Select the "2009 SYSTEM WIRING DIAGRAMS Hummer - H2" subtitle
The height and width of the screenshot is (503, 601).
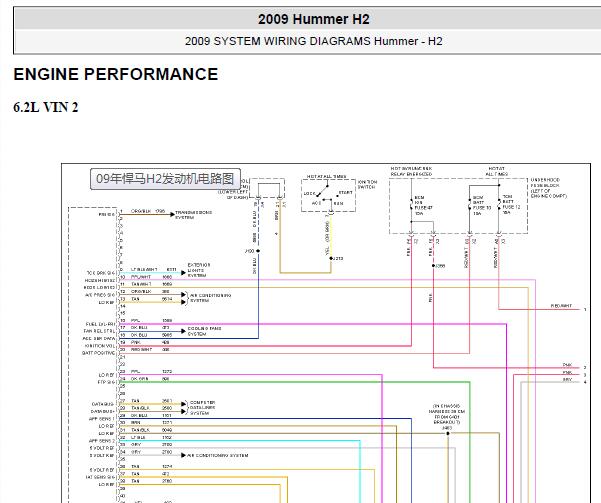pos(314,41)
